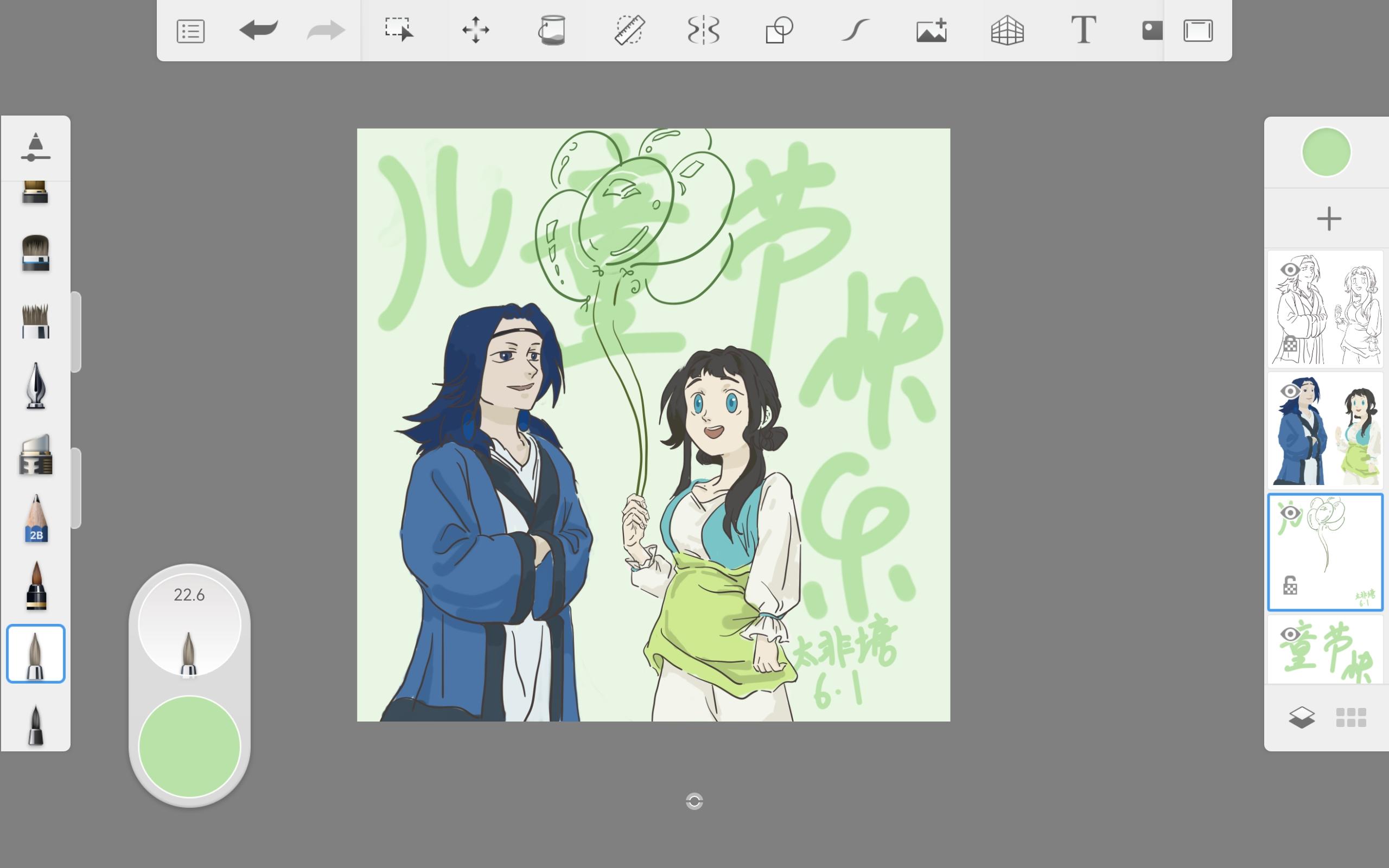Activate the Ruler guide tool
Viewport: 1389px width, 868px height.
pyautogui.click(x=629, y=30)
